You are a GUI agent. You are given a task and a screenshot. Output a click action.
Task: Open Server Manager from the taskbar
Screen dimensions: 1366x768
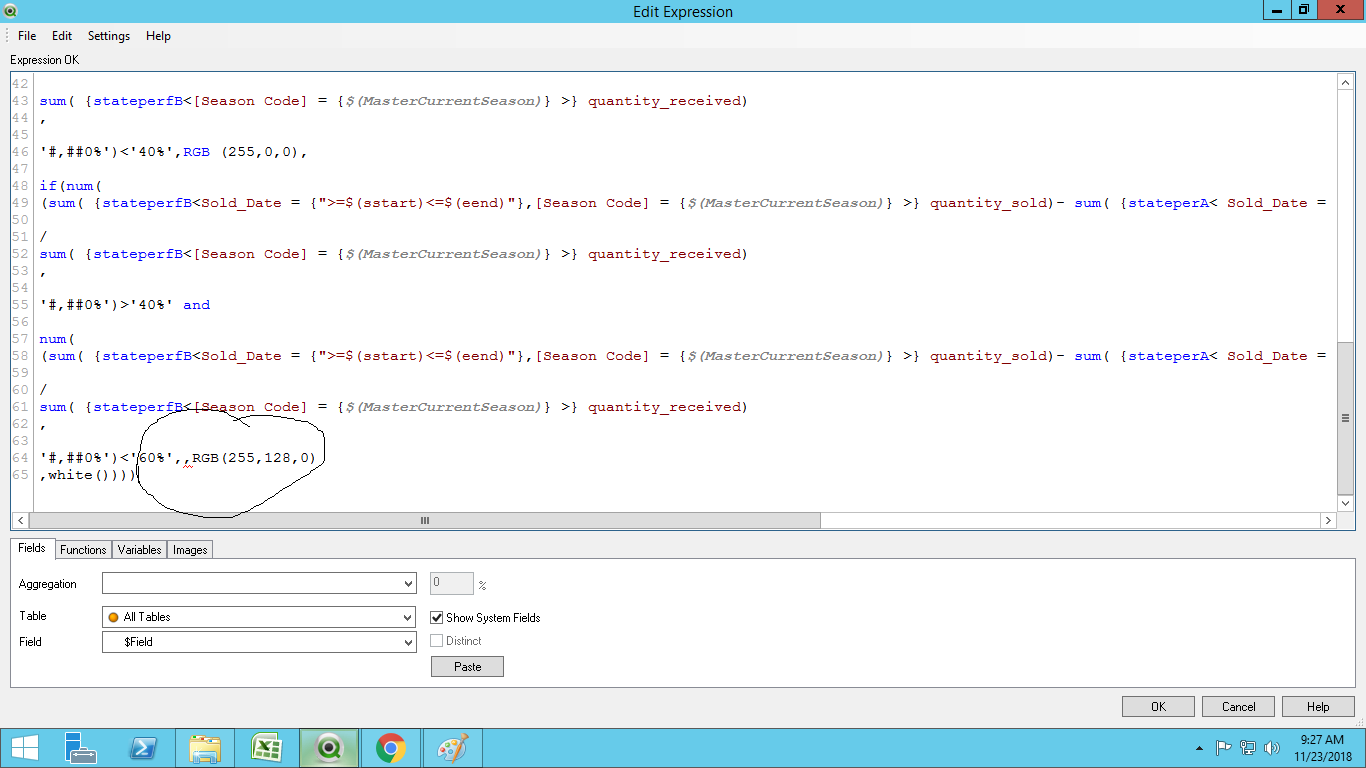click(x=80, y=748)
